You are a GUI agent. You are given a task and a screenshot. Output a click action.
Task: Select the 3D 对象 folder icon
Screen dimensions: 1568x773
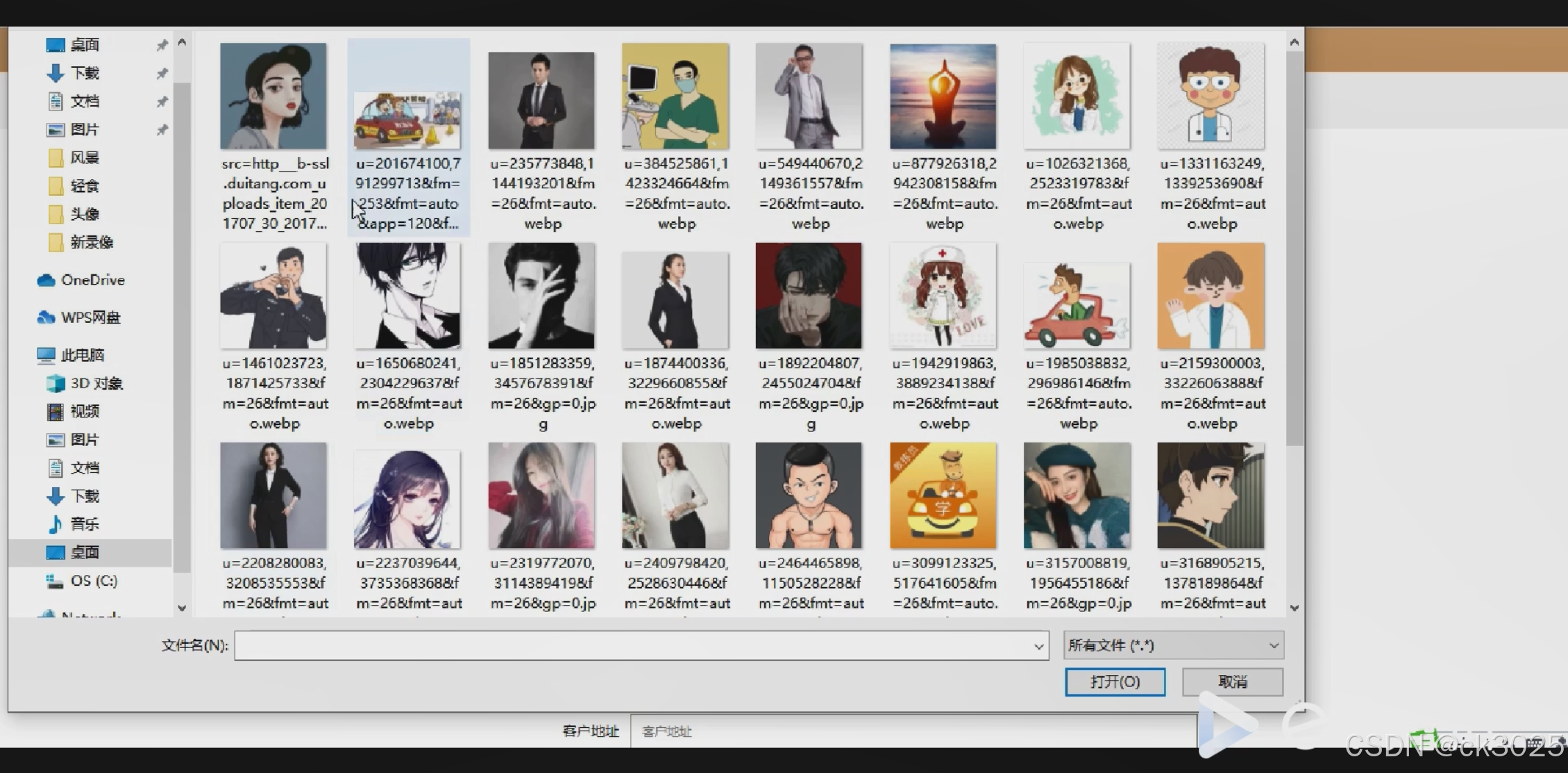56,383
